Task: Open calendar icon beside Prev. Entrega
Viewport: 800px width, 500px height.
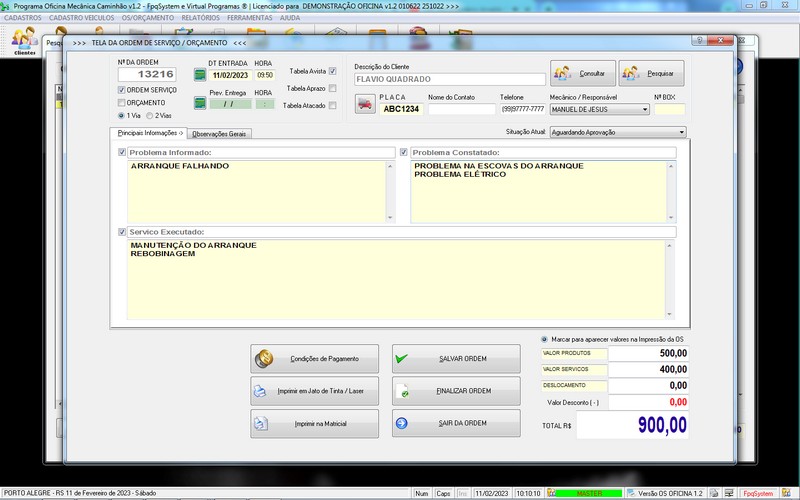Action: (x=199, y=104)
